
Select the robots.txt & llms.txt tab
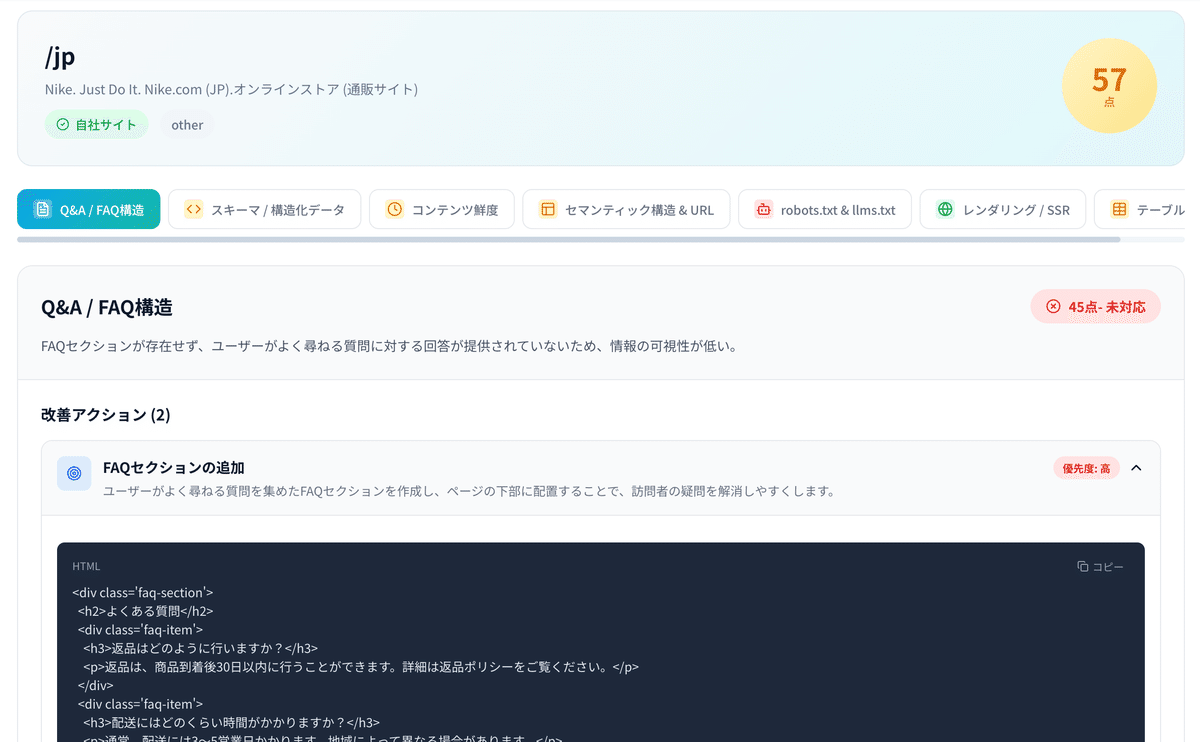[824, 209]
